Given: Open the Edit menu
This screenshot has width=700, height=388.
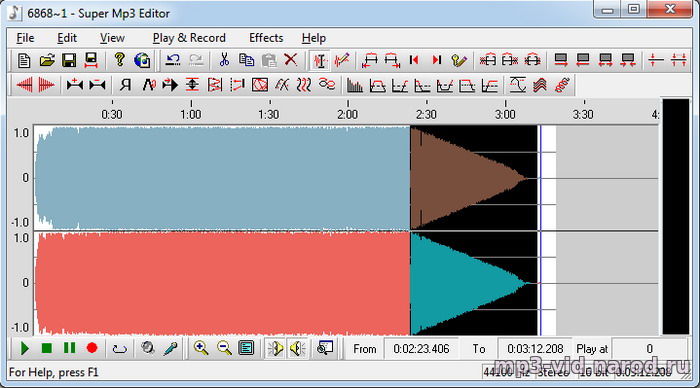Looking at the screenshot, I should (67, 38).
